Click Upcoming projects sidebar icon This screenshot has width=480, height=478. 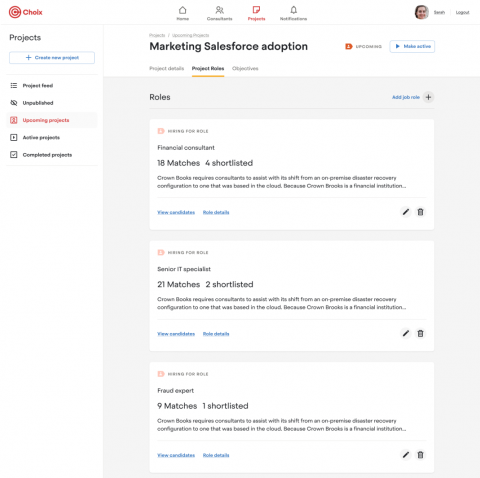click(x=14, y=120)
